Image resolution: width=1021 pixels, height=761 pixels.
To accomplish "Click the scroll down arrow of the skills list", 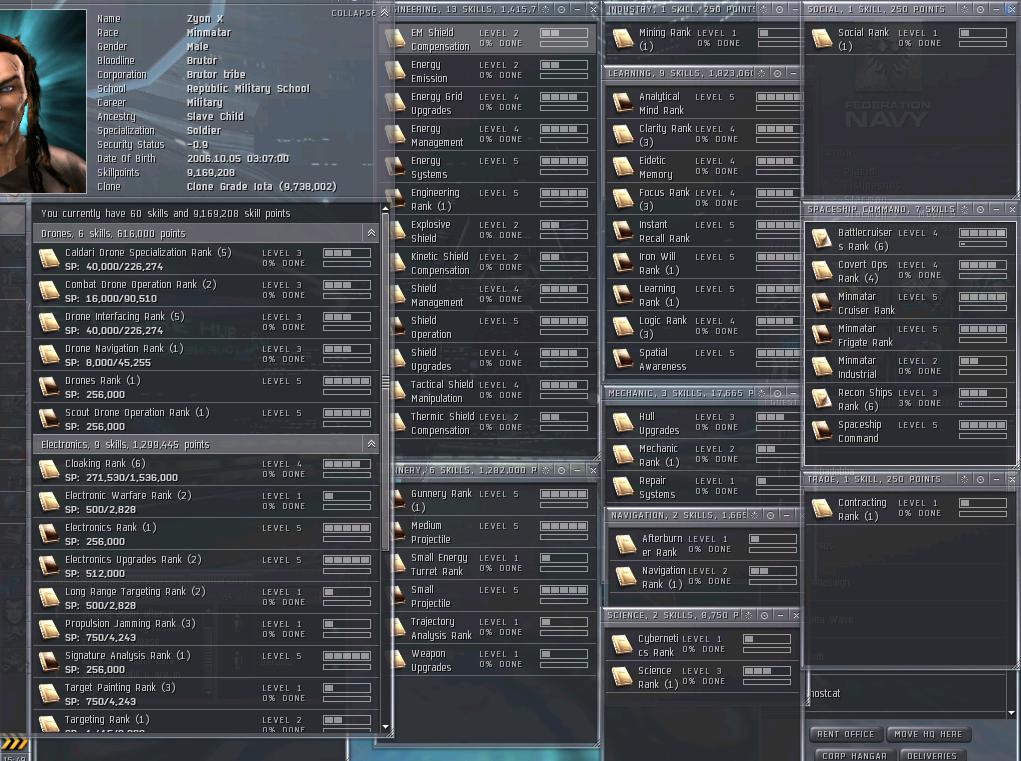I will [385, 726].
